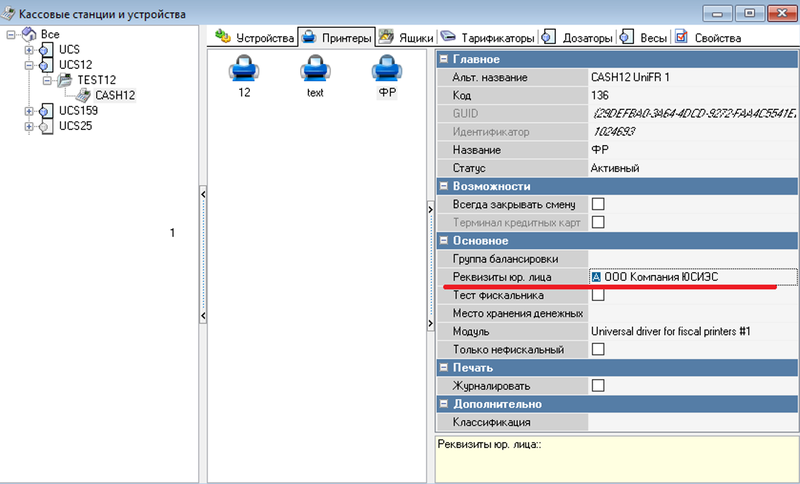800x484 pixels.
Task: Click the Идентификатор value 1024693
Action: click(614, 132)
